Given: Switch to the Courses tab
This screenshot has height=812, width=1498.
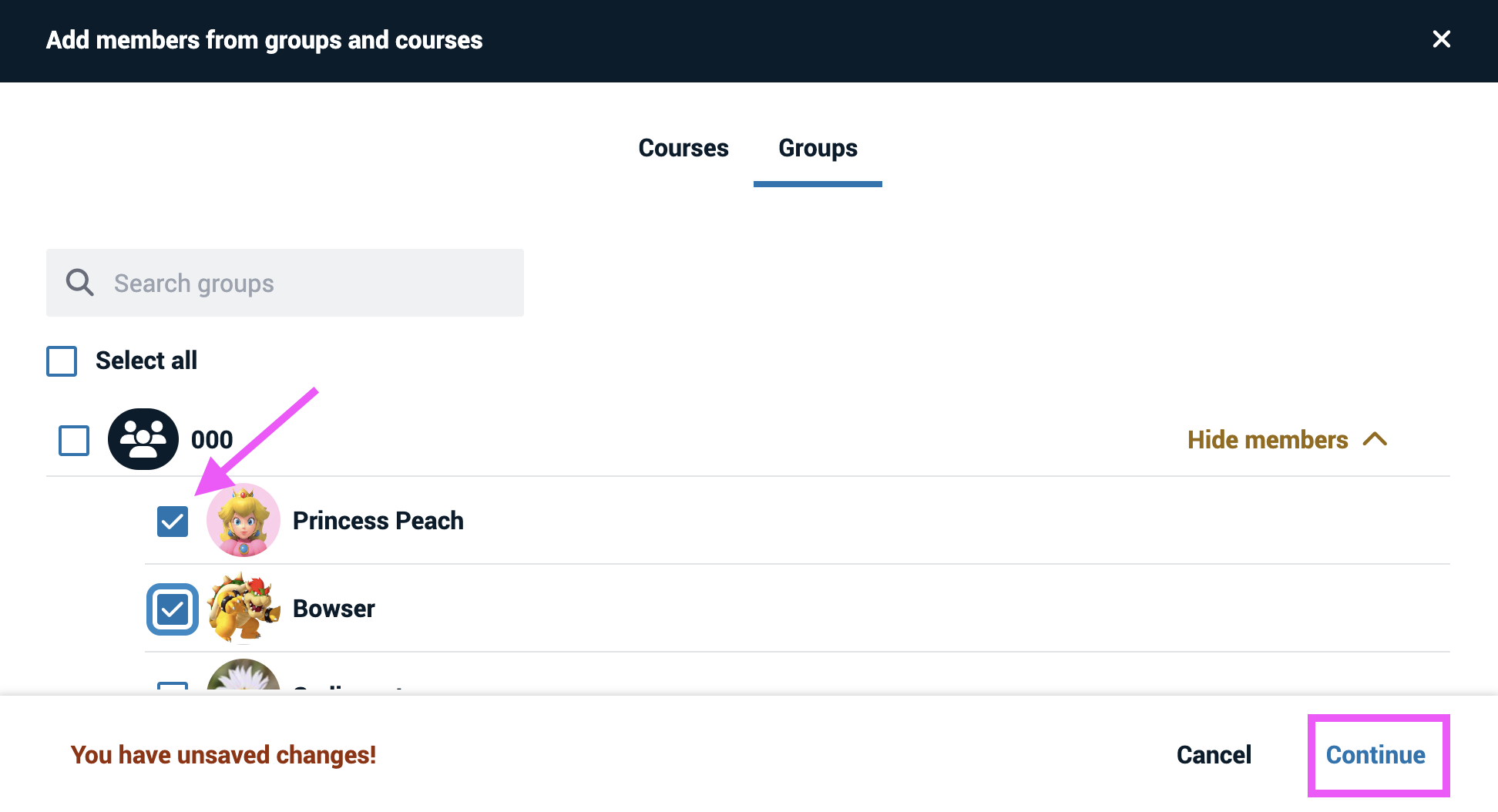Looking at the screenshot, I should 684,148.
